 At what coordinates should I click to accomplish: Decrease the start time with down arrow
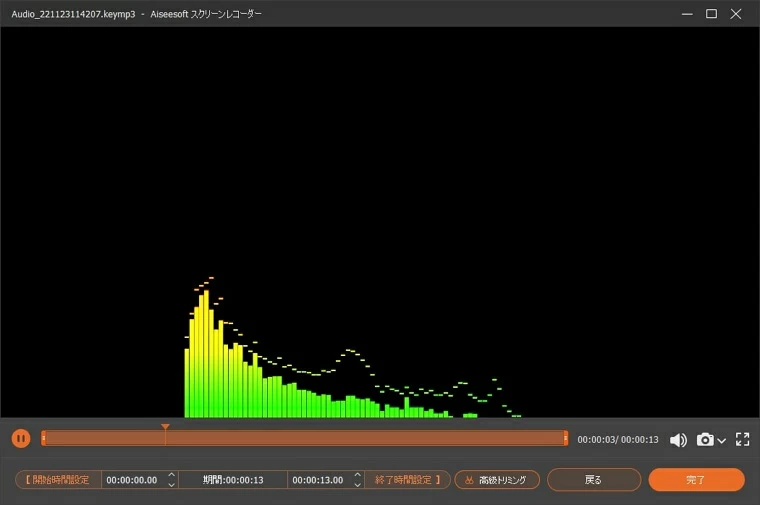click(171, 485)
